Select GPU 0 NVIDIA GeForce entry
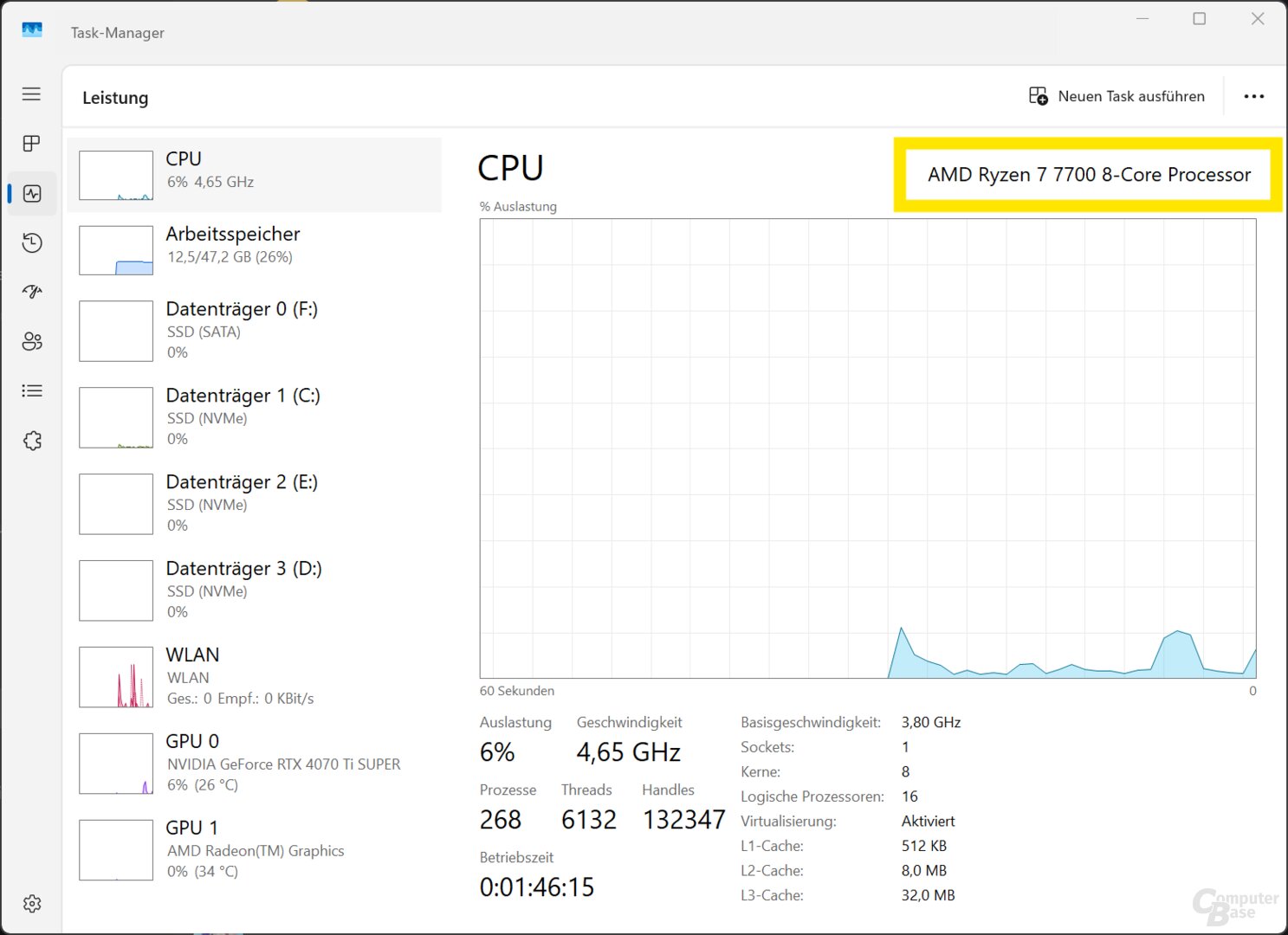1288x935 pixels. point(255,764)
